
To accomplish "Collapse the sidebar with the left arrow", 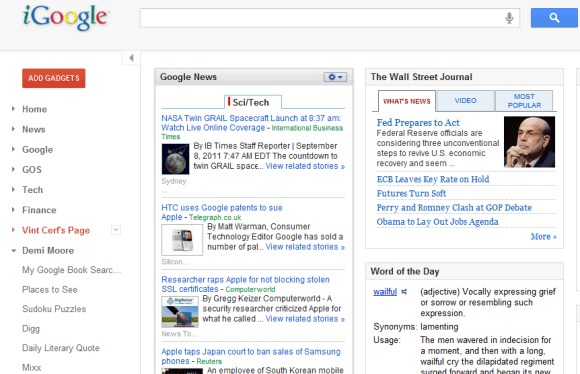I will [x=131, y=58].
